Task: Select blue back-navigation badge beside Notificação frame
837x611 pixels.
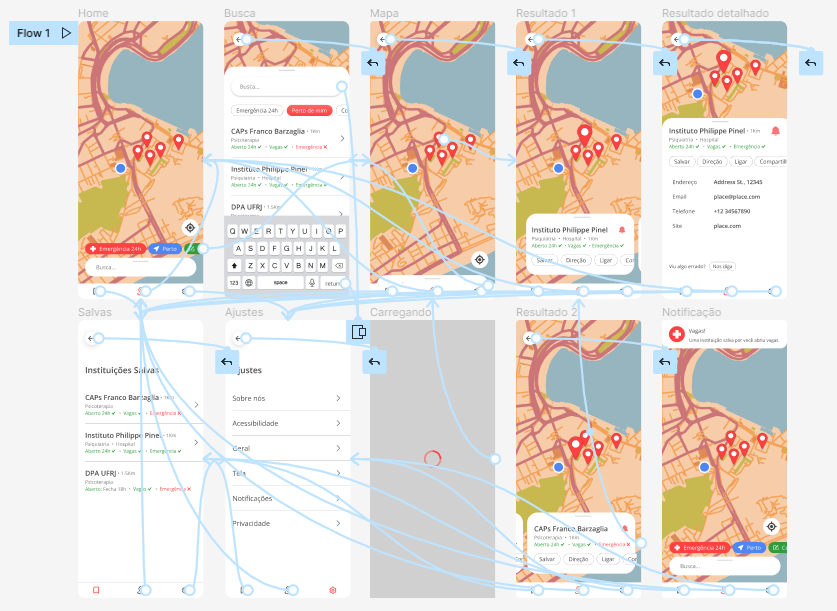Action: click(x=665, y=362)
